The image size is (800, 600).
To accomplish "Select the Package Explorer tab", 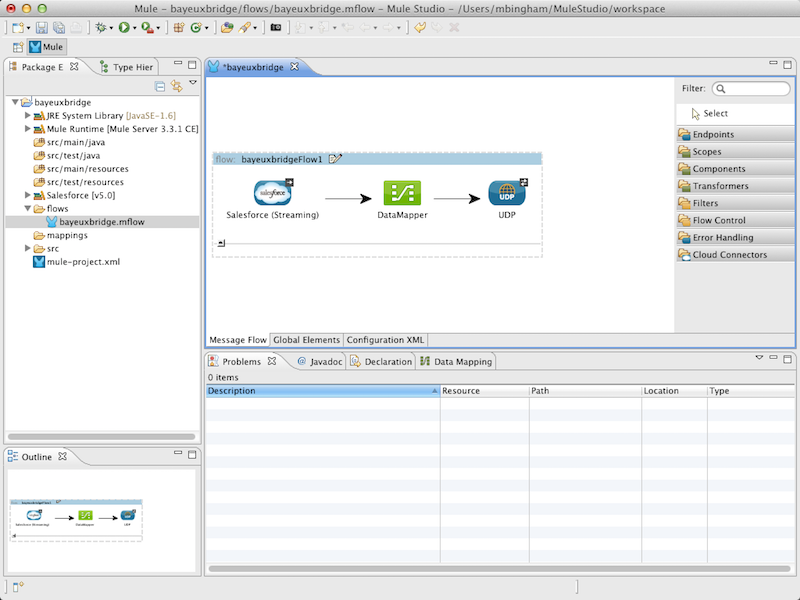I will tap(42, 67).
